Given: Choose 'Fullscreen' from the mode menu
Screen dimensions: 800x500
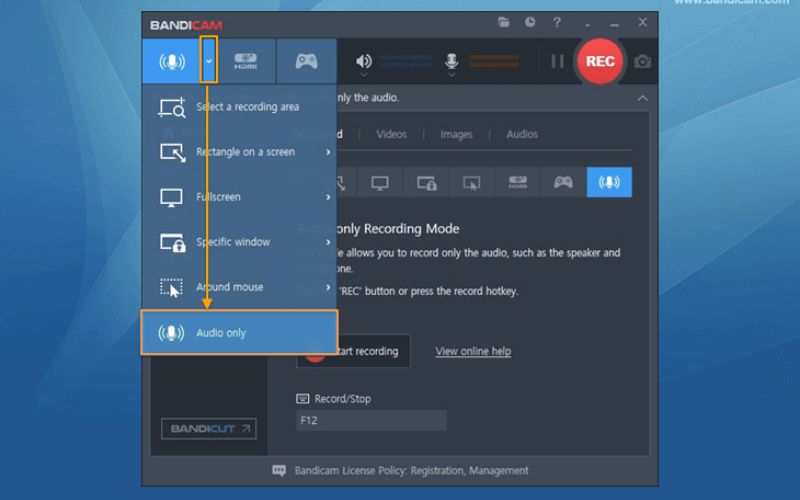Looking at the screenshot, I should pyautogui.click(x=239, y=197).
